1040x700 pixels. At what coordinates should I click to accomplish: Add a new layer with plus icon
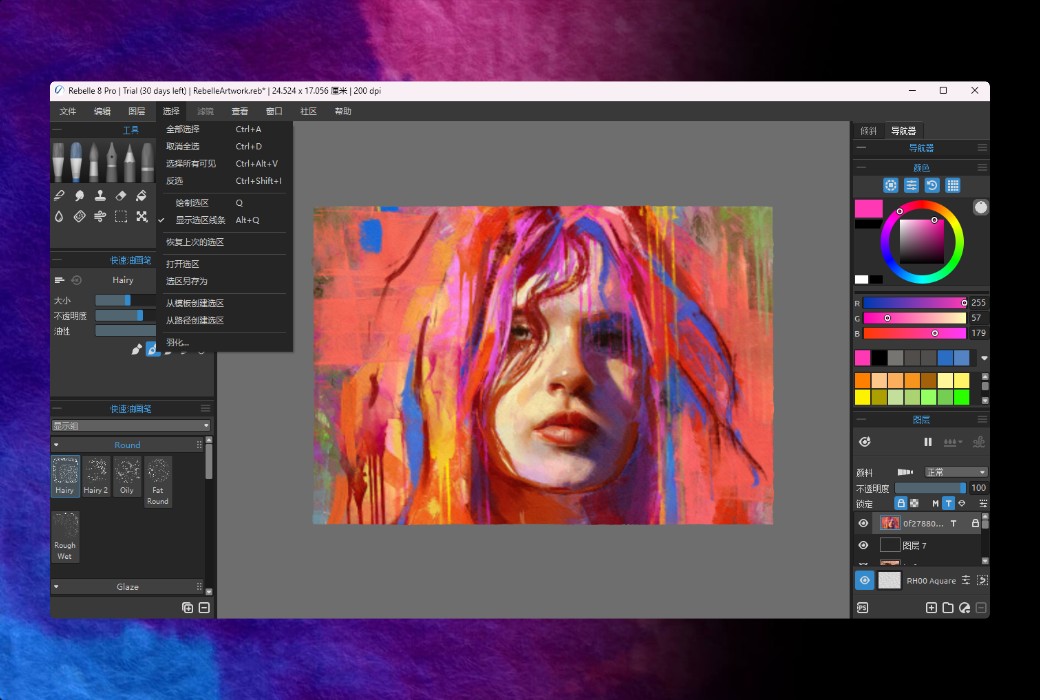point(931,607)
